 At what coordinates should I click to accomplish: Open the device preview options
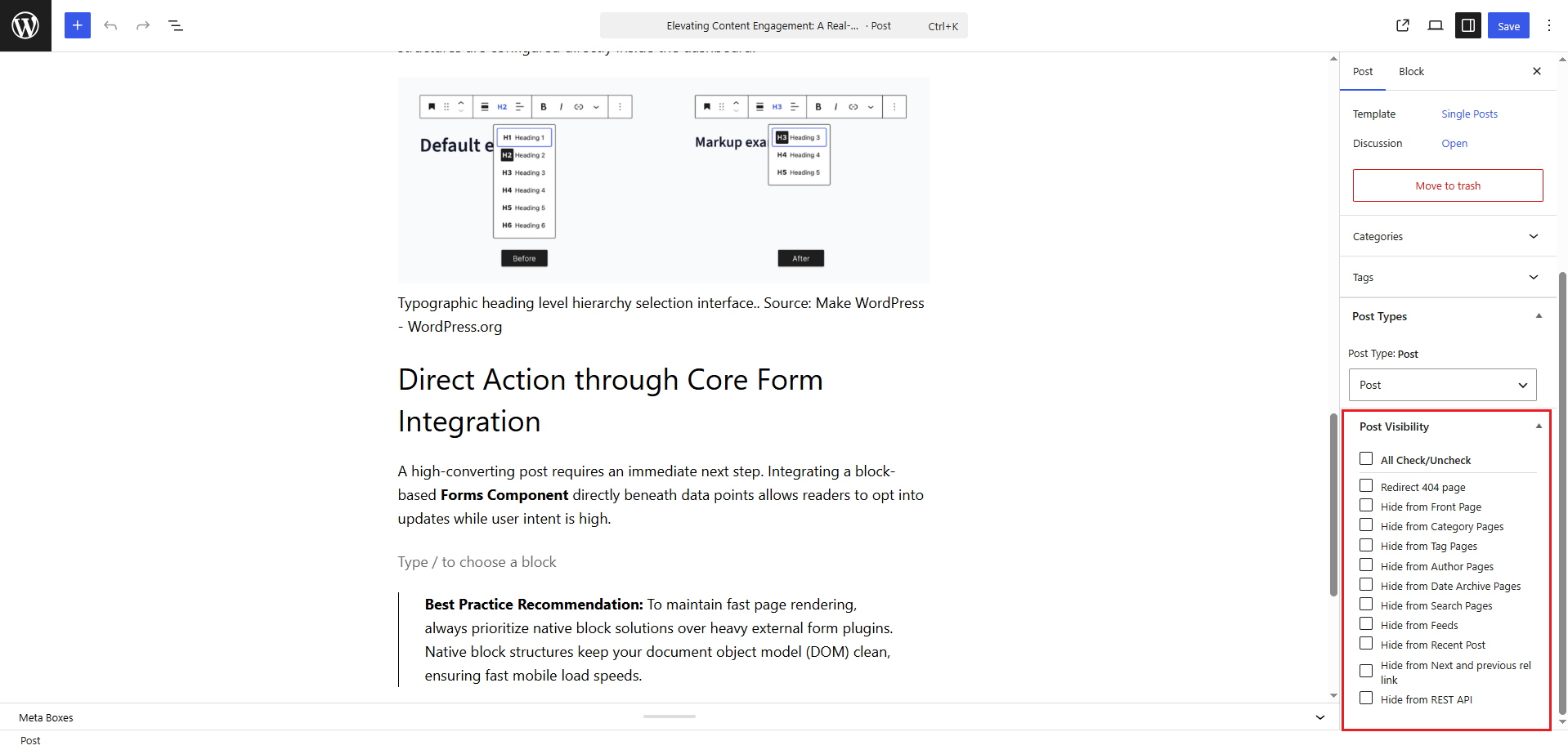pyautogui.click(x=1436, y=25)
